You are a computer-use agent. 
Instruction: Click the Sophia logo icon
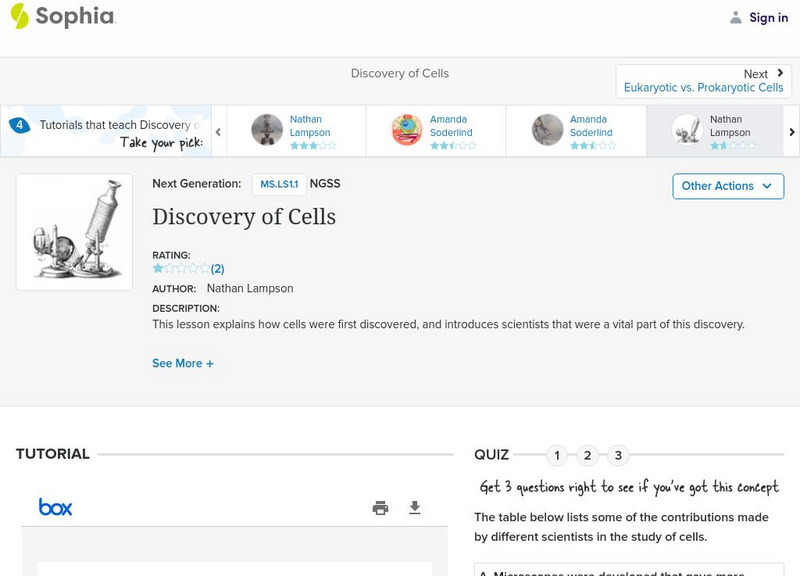click(20, 16)
